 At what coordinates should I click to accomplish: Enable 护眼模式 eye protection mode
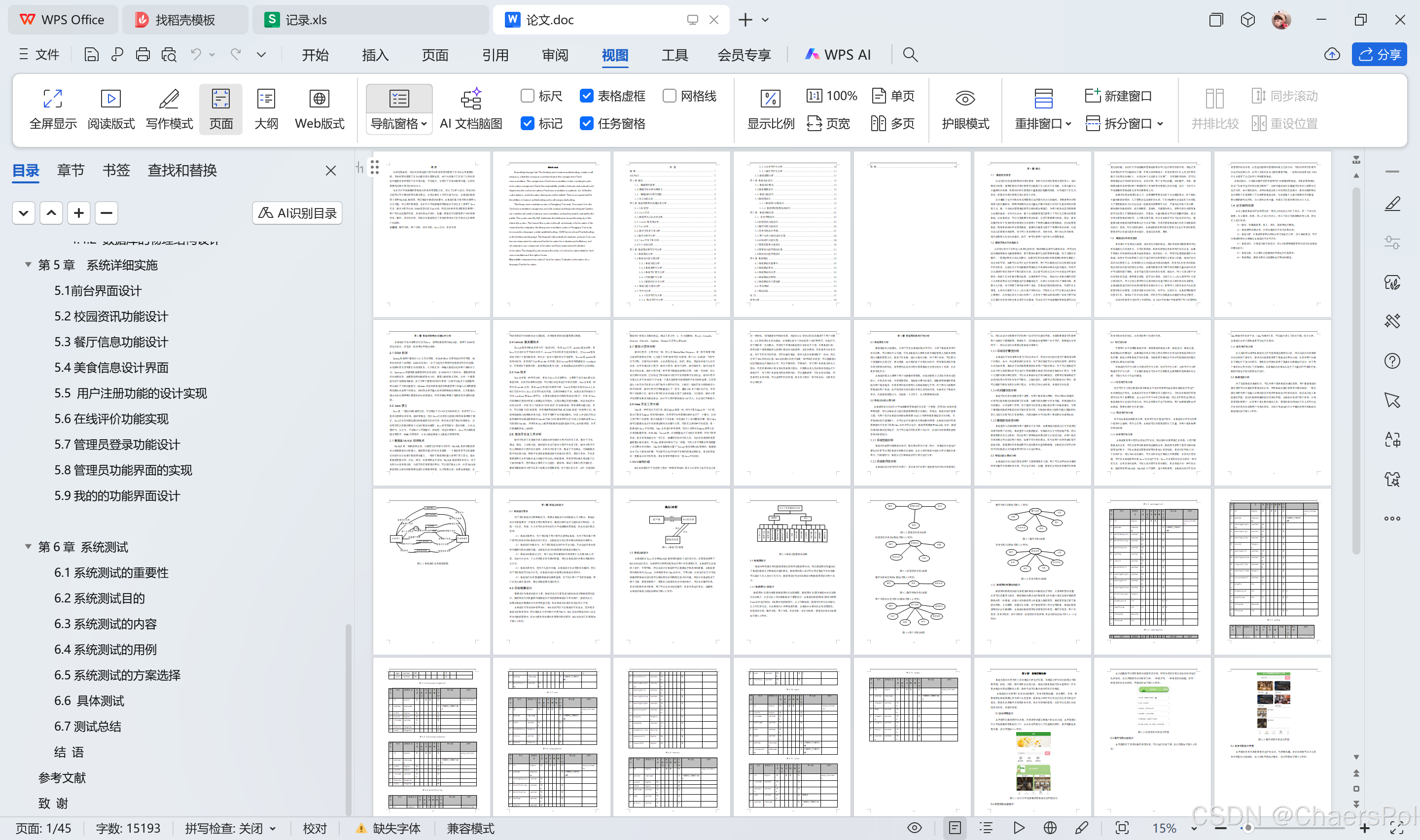point(965,108)
